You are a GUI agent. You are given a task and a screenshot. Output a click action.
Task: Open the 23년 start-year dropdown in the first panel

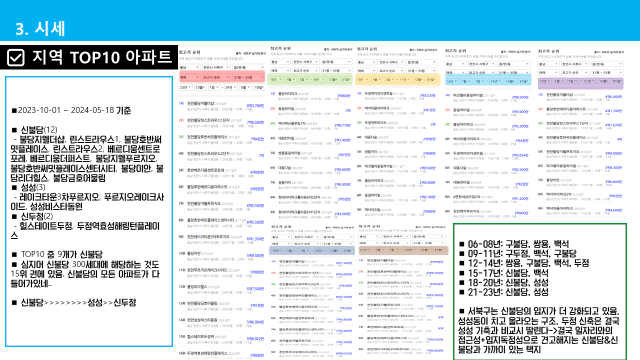point(185,87)
